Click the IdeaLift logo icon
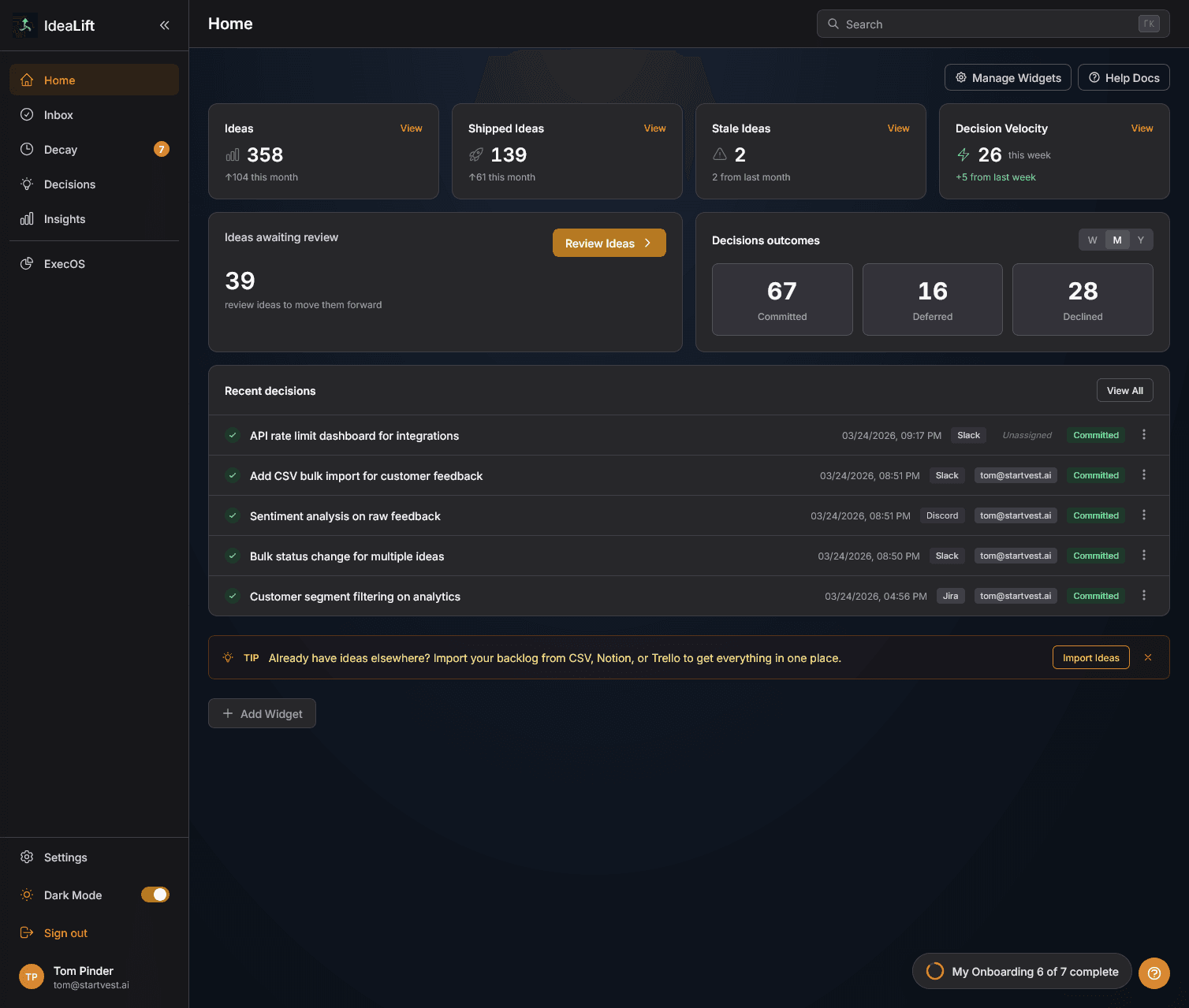The image size is (1189, 1008). pos(24,25)
